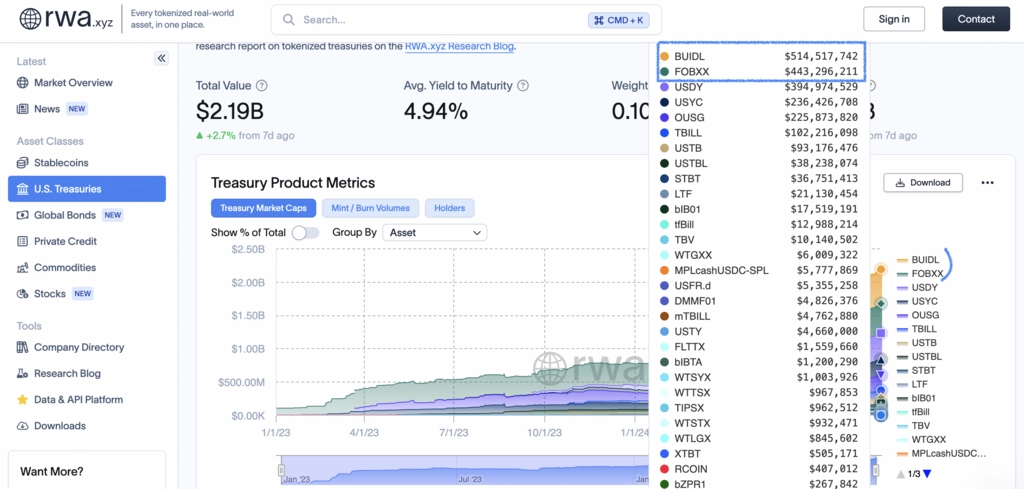Click the Download chart button
The image size is (1024, 489).
pos(923,183)
